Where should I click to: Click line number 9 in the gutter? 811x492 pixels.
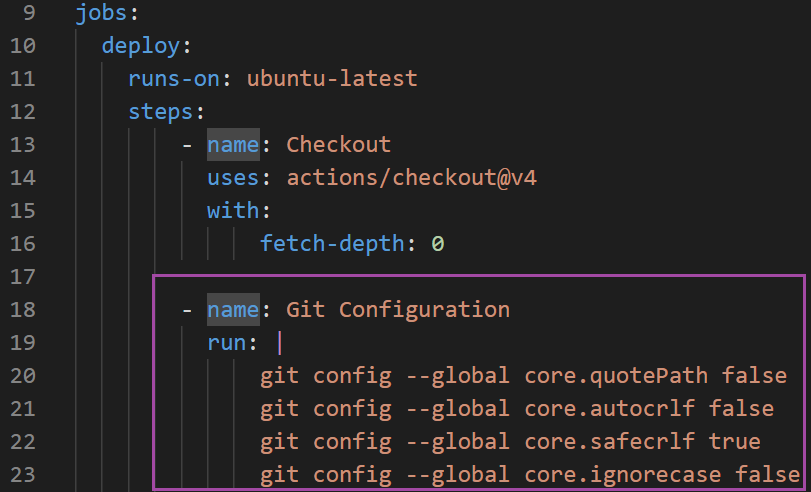(29, 14)
